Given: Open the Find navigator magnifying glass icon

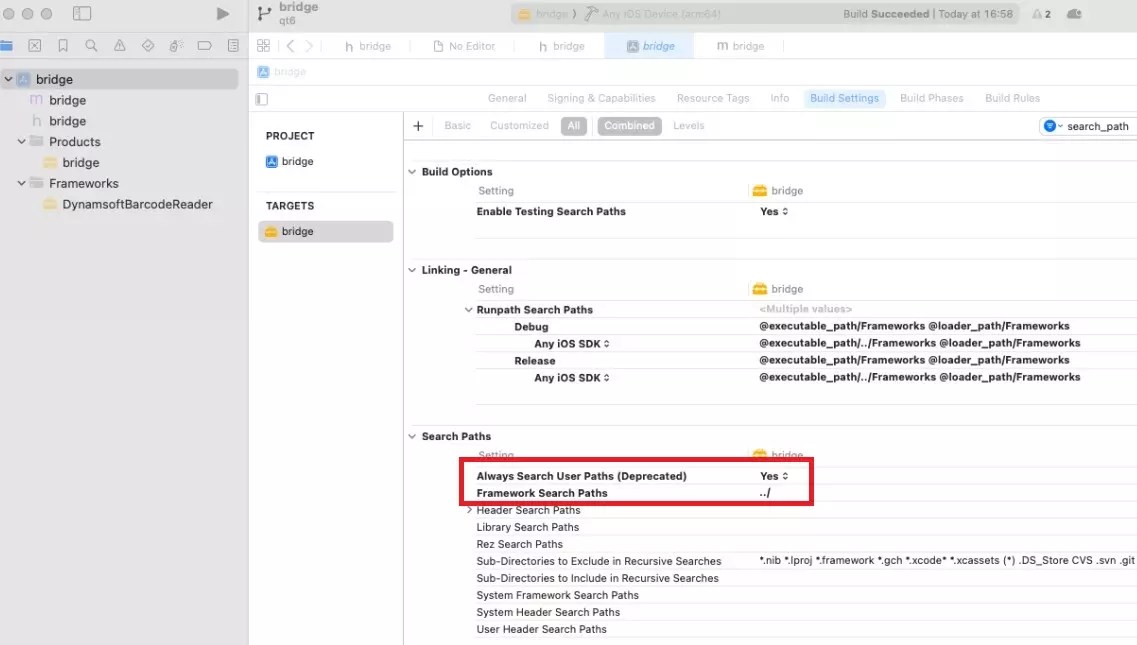Looking at the screenshot, I should coord(90,46).
